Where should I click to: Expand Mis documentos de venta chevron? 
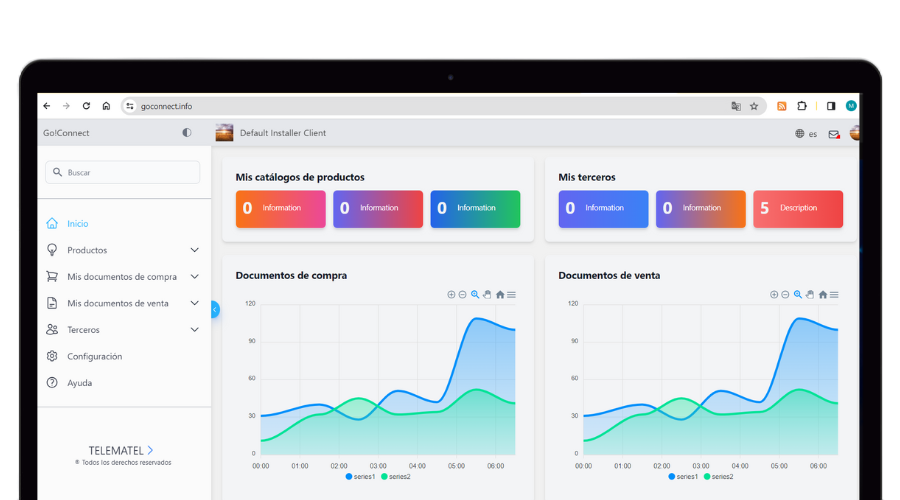(x=195, y=303)
